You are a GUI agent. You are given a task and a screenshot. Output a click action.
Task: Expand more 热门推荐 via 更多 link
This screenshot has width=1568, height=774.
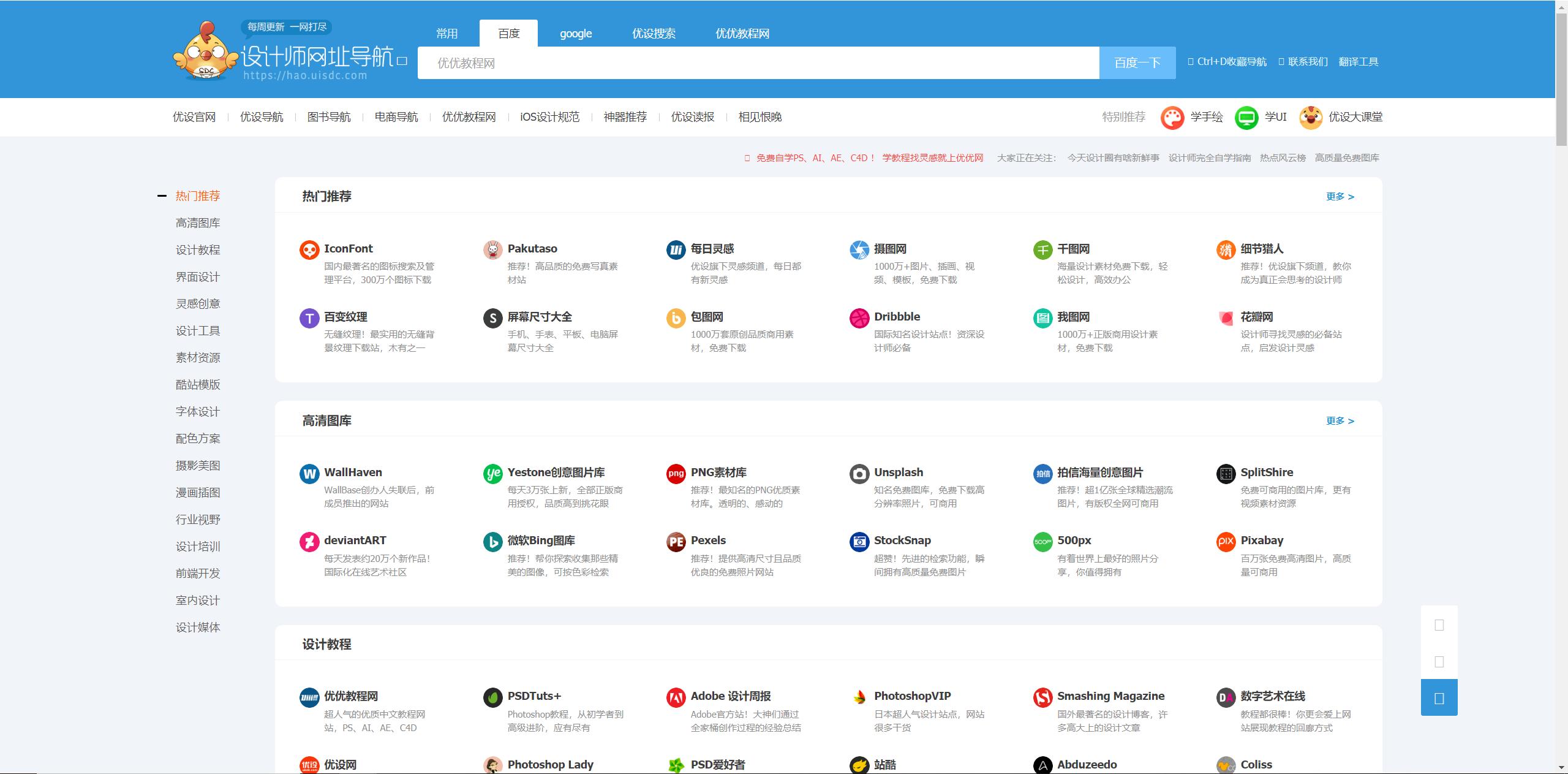[1340, 197]
